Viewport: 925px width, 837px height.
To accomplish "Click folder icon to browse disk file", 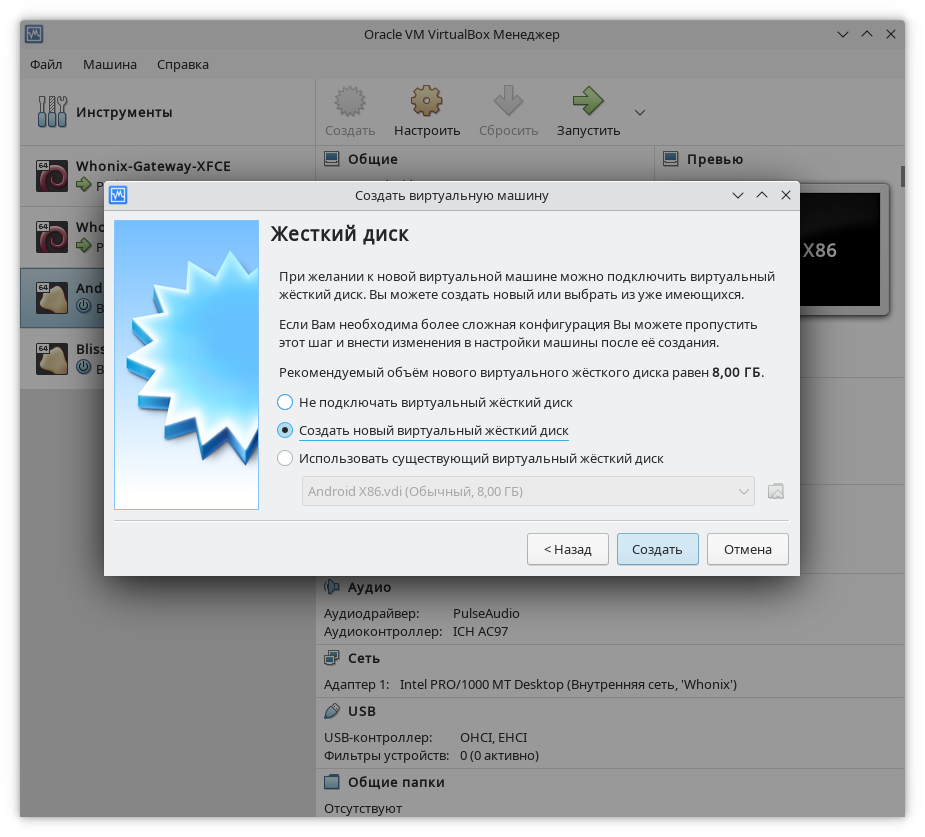I will click(775, 491).
